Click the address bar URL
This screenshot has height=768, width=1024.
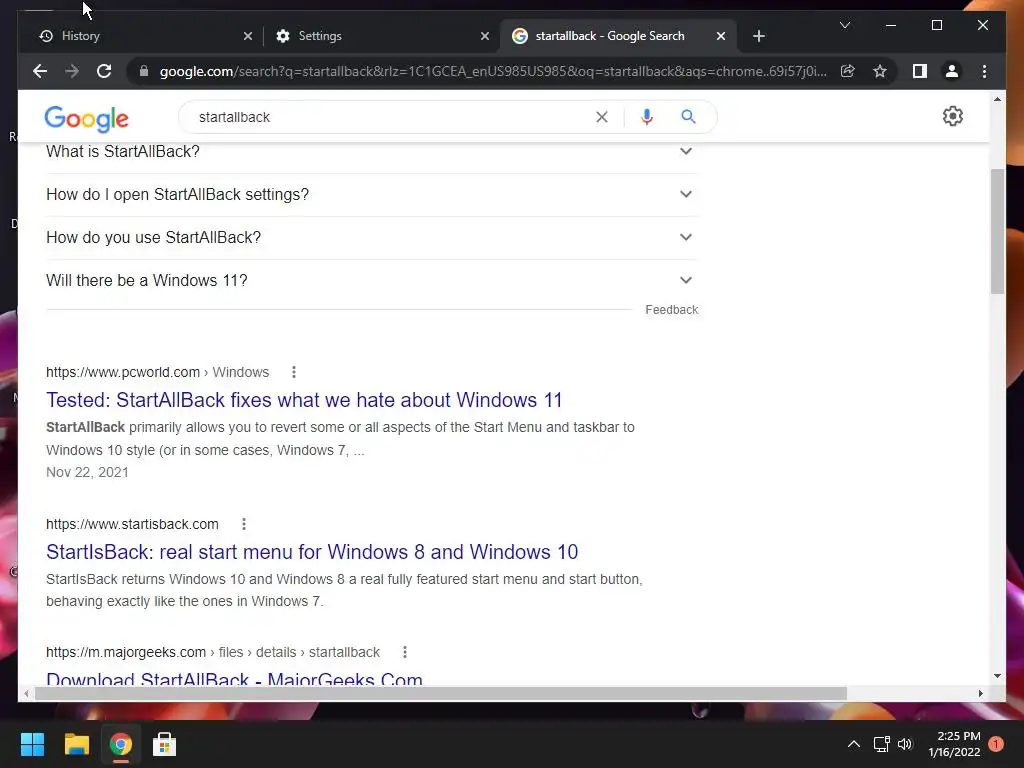point(493,71)
